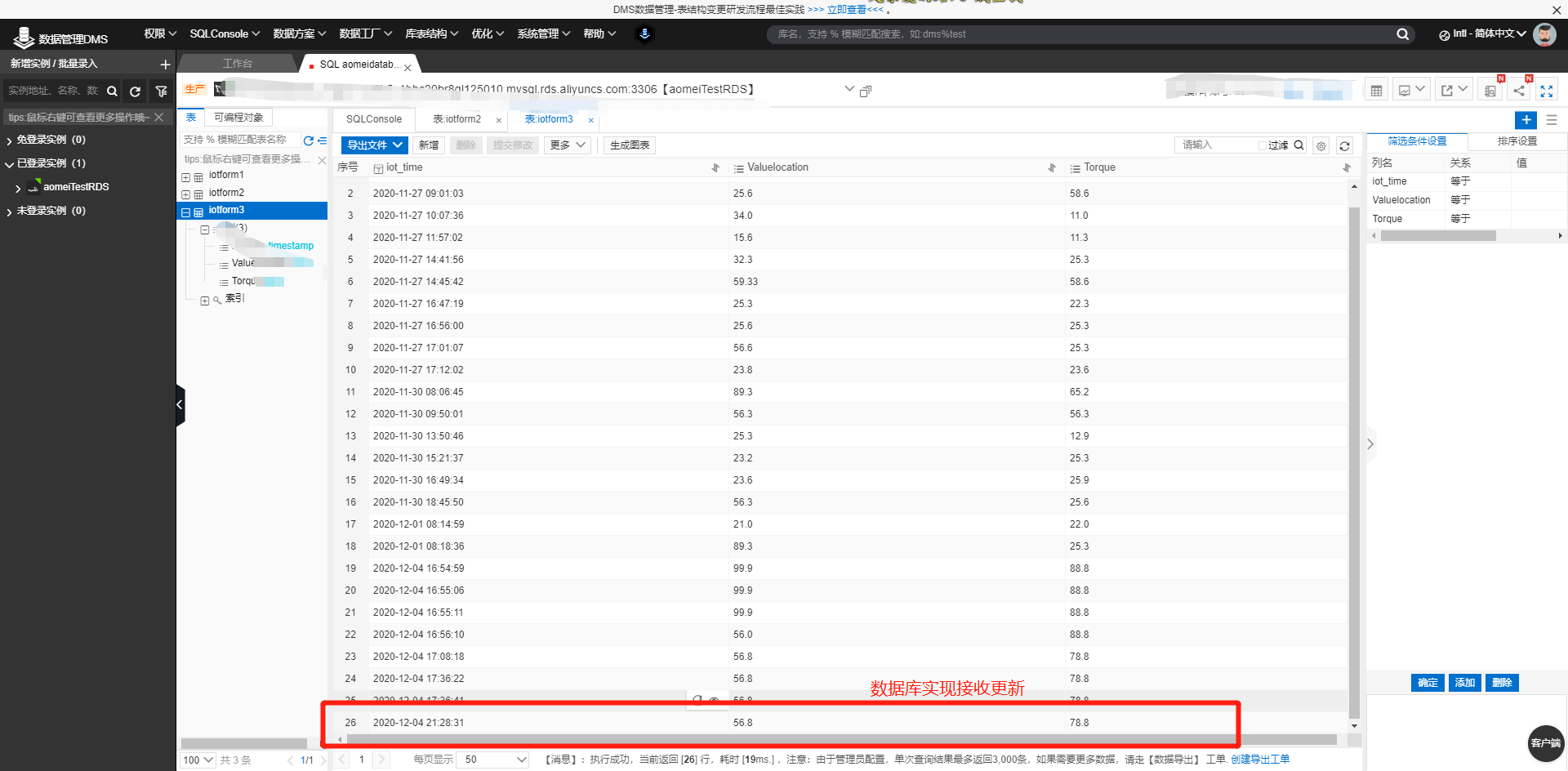
Task: Collapse the 已登录实例 group
Action: pyautogui.click(x=9, y=164)
